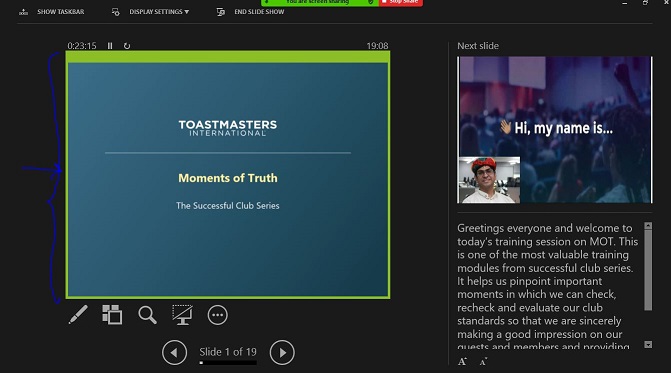Image resolution: width=671 pixels, height=373 pixels.
Task: Click green screen sharing status bar
Action: [320, 3]
